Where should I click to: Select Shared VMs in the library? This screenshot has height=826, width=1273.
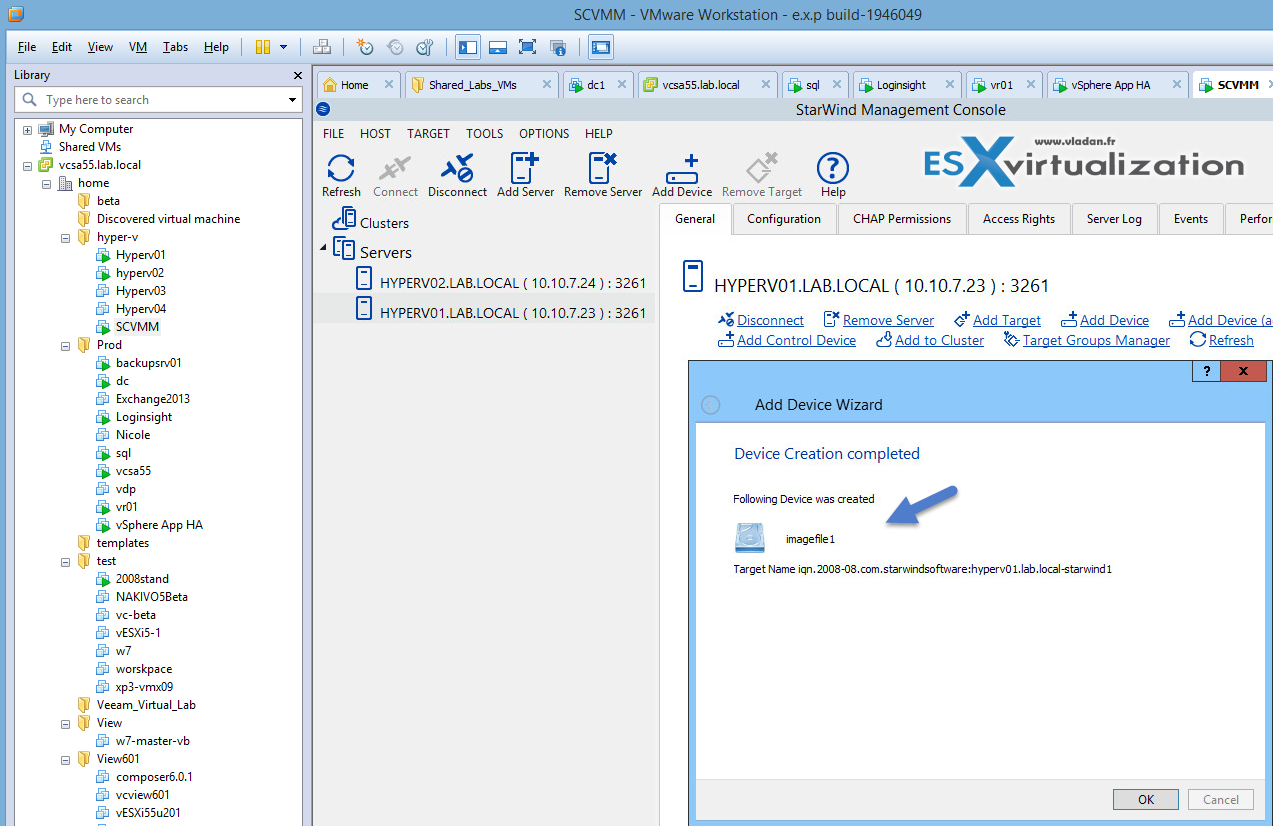tap(89, 147)
